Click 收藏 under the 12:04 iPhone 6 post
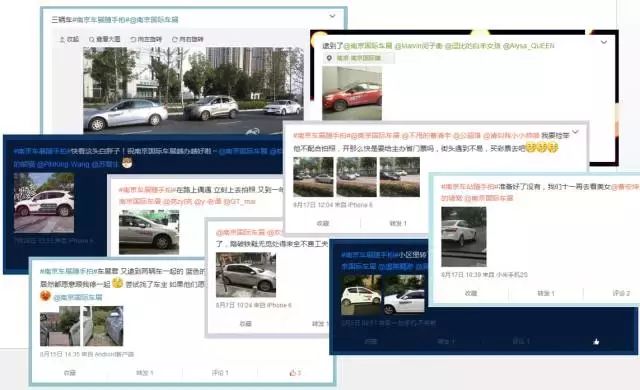 (322, 223)
